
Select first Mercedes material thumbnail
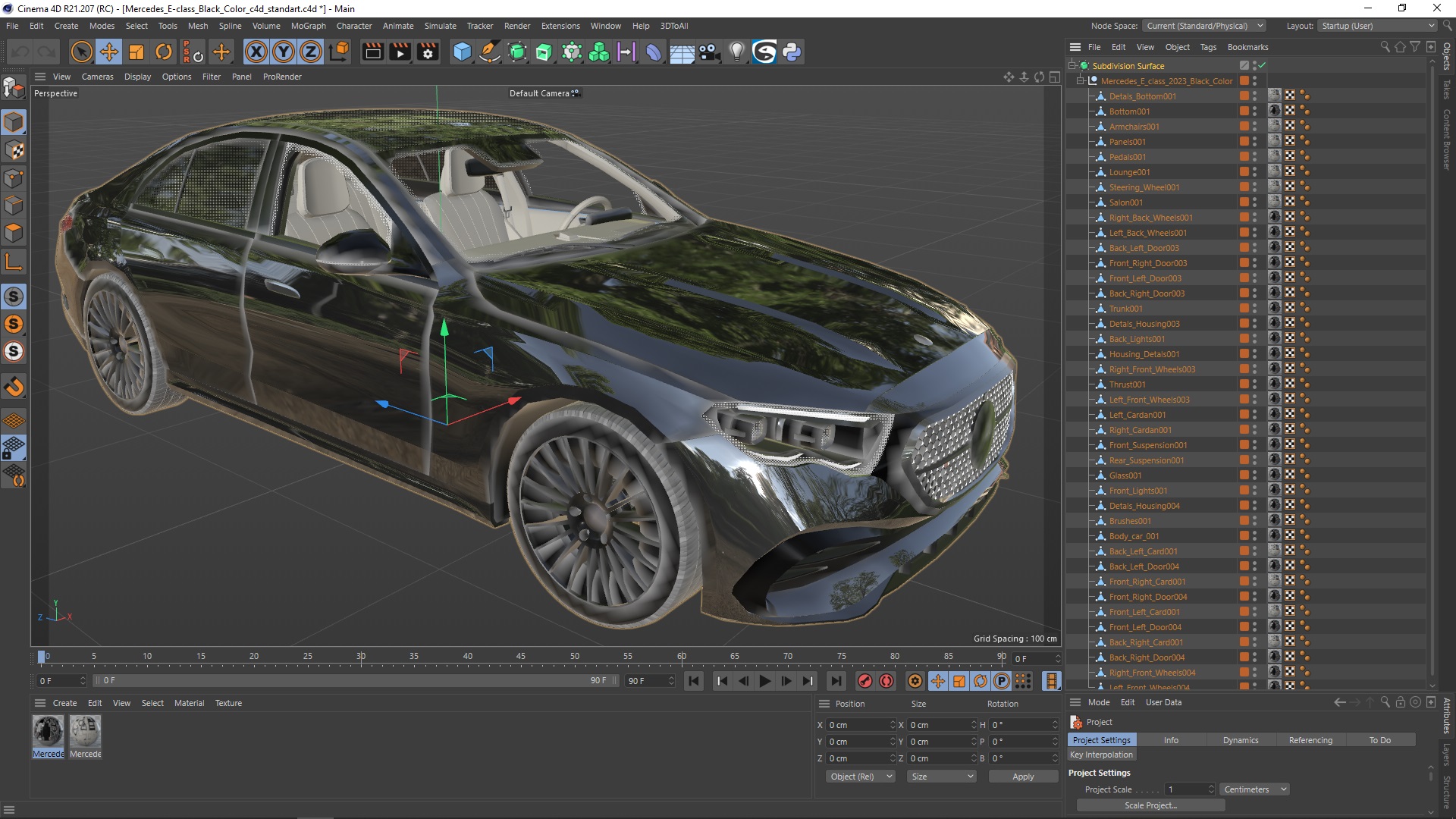pos(48,732)
